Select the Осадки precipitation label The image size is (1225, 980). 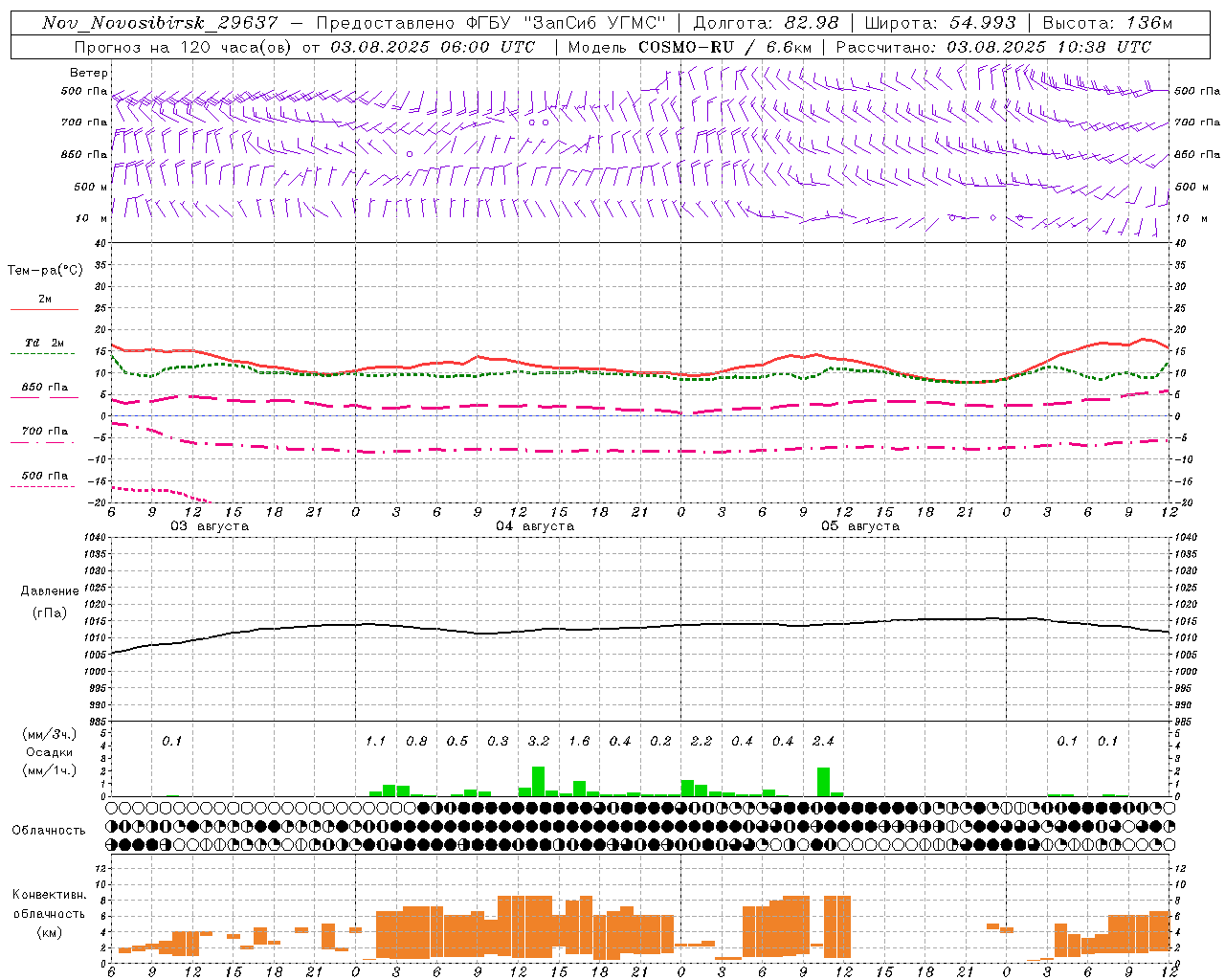(49, 752)
